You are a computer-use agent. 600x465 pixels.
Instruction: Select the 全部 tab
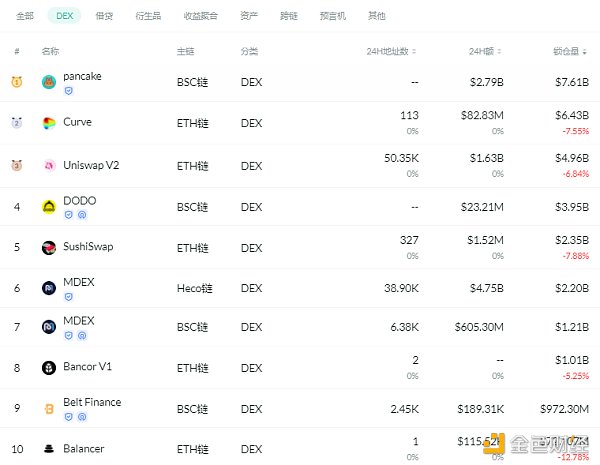25,16
